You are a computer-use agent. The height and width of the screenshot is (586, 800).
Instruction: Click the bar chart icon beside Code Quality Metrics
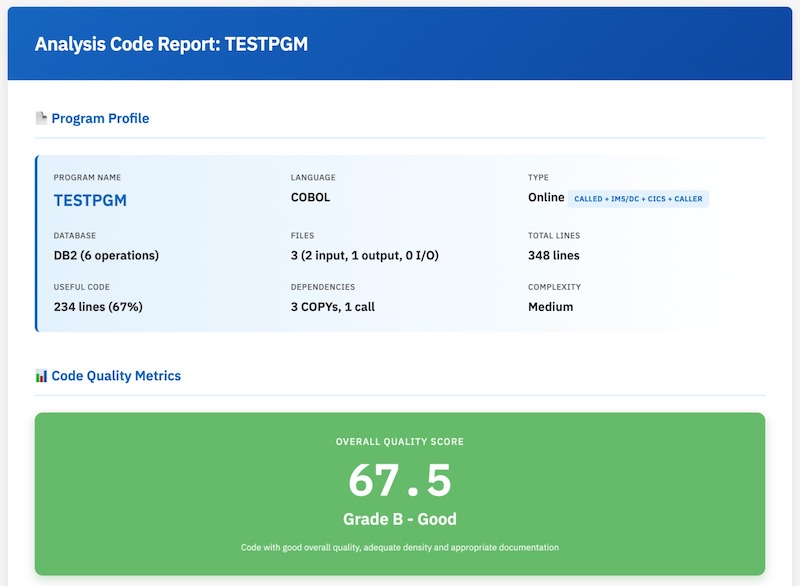click(x=40, y=375)
